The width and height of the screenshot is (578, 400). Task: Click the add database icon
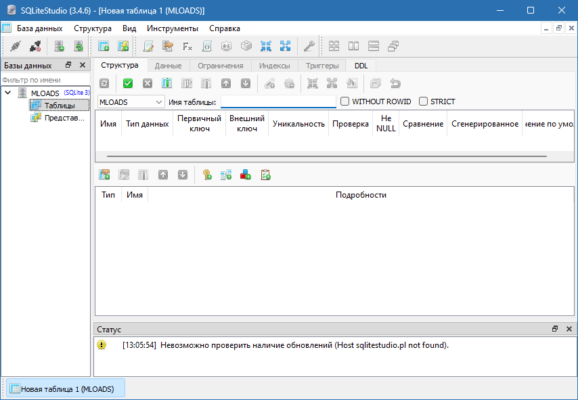[x=59, y=46]
